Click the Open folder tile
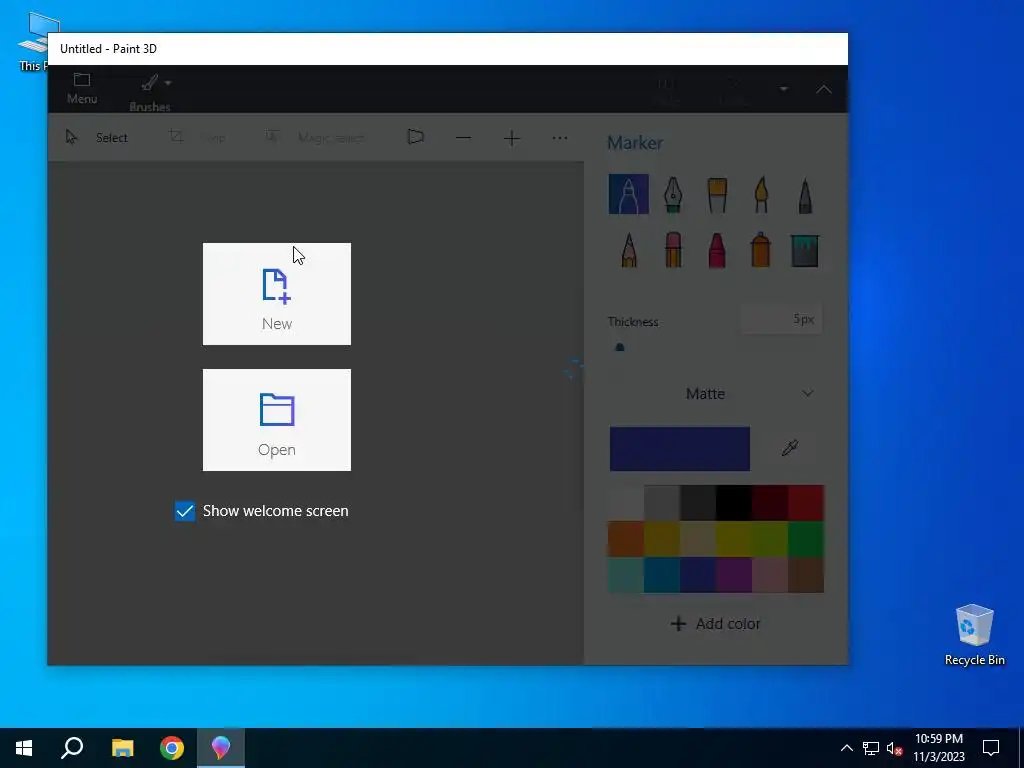The height and width of the screenshot is (768, 1024). click(x=277, y=420)
